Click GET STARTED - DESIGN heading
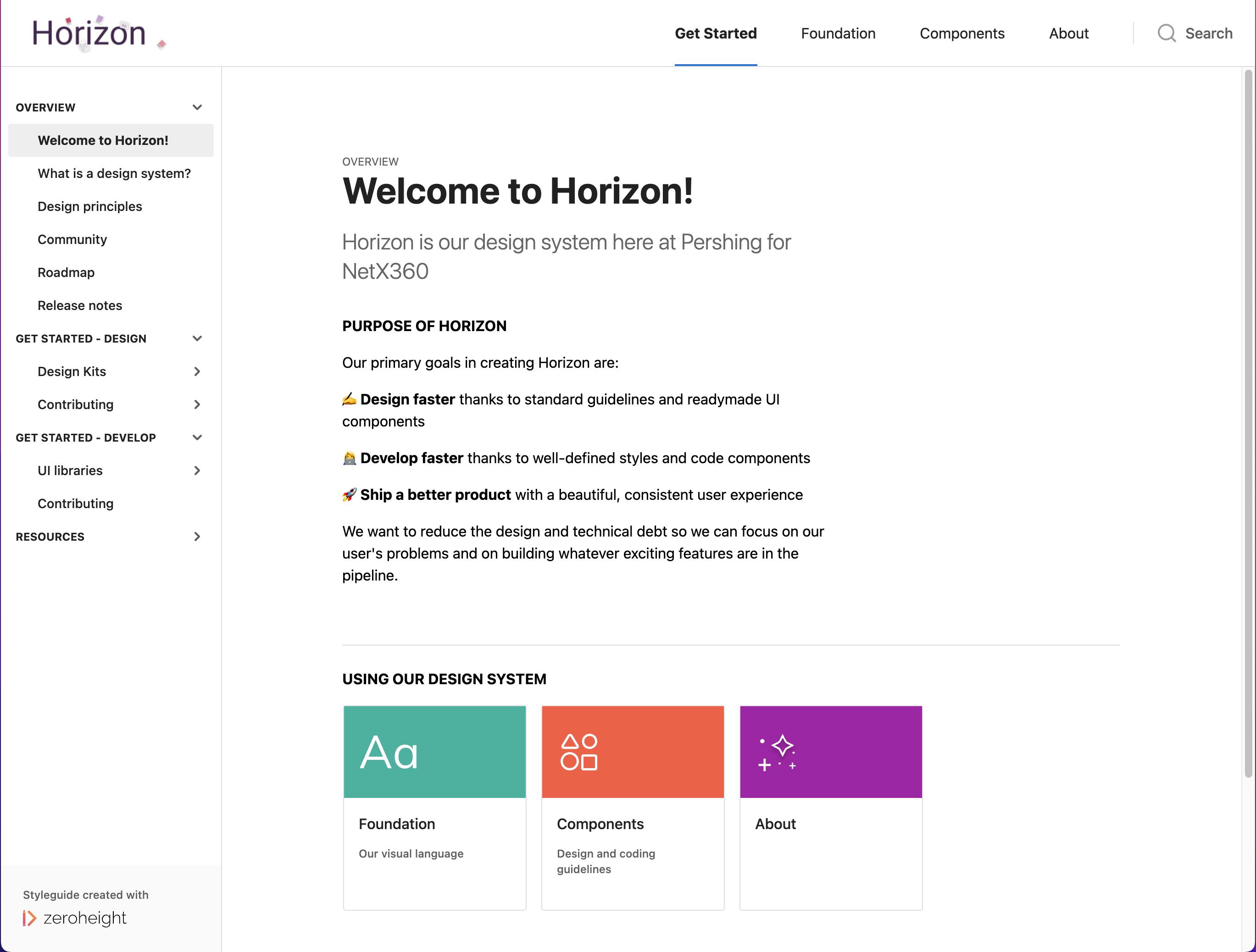Viewport: 1256px width, 952px height. coord(81,338)
